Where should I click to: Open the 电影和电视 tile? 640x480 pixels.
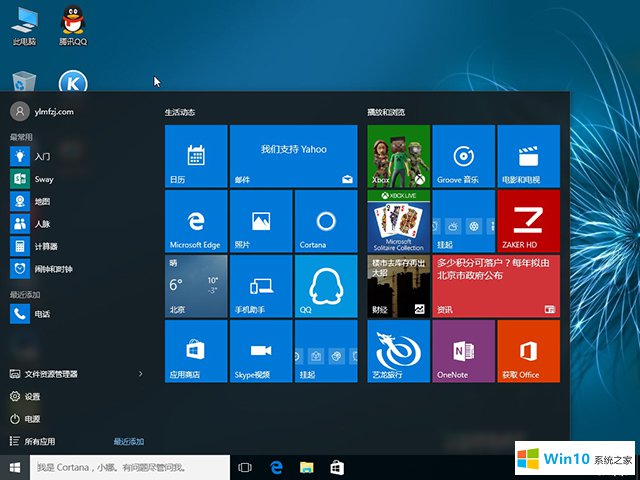pyautogui.click(x=527, y=156)
